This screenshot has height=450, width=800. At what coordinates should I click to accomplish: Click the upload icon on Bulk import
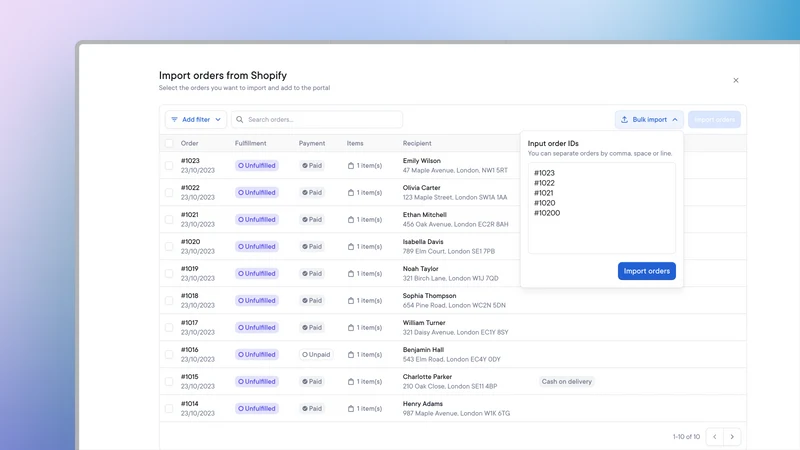(x=624, y=119)
